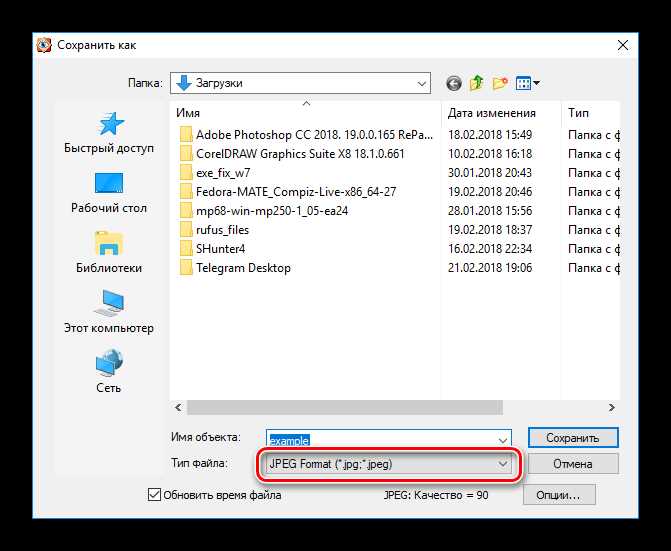671x551 pixels.
Task: Click the scroll right arrow
Action: 612,407
